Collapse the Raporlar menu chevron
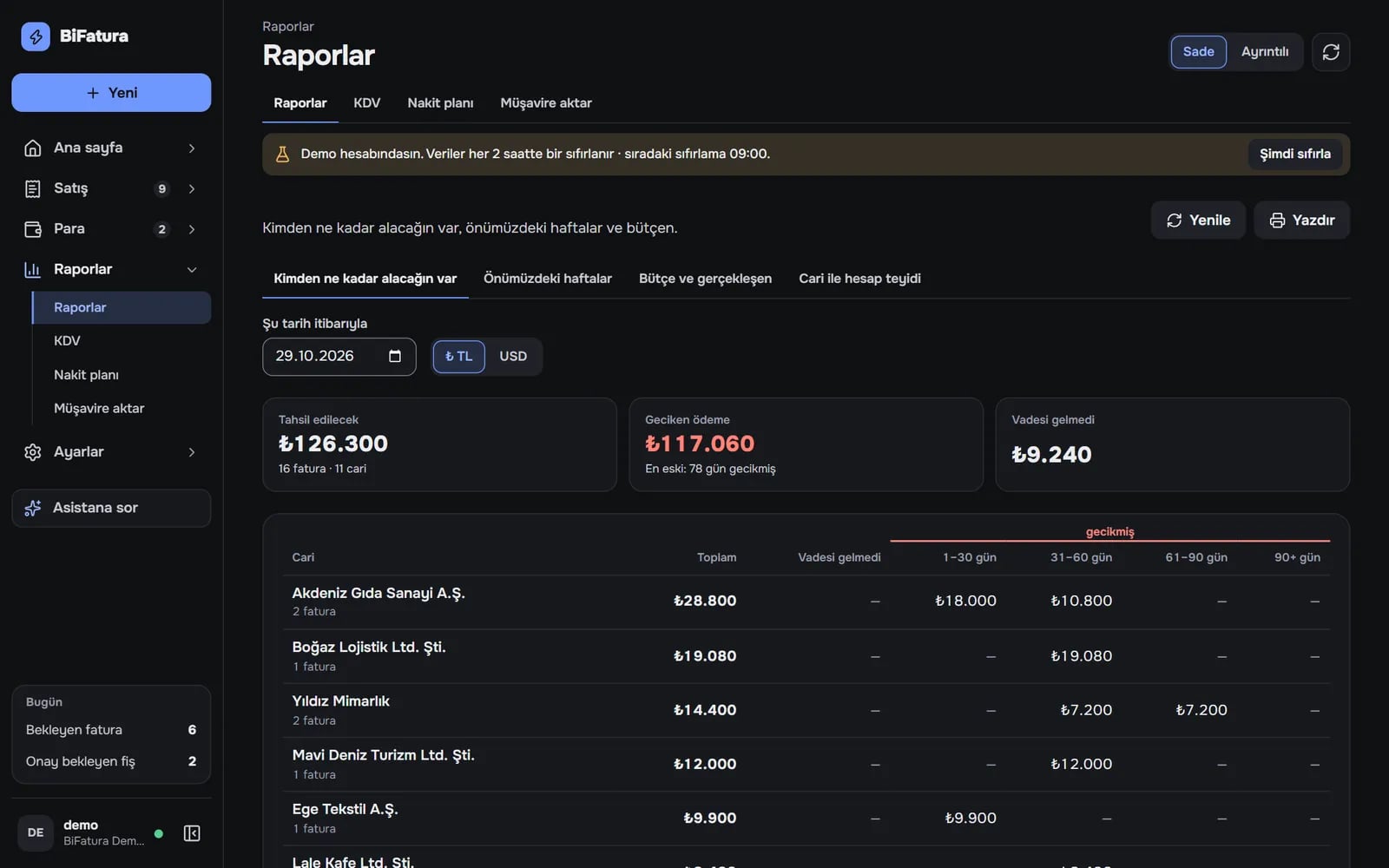 coord(192,270)
